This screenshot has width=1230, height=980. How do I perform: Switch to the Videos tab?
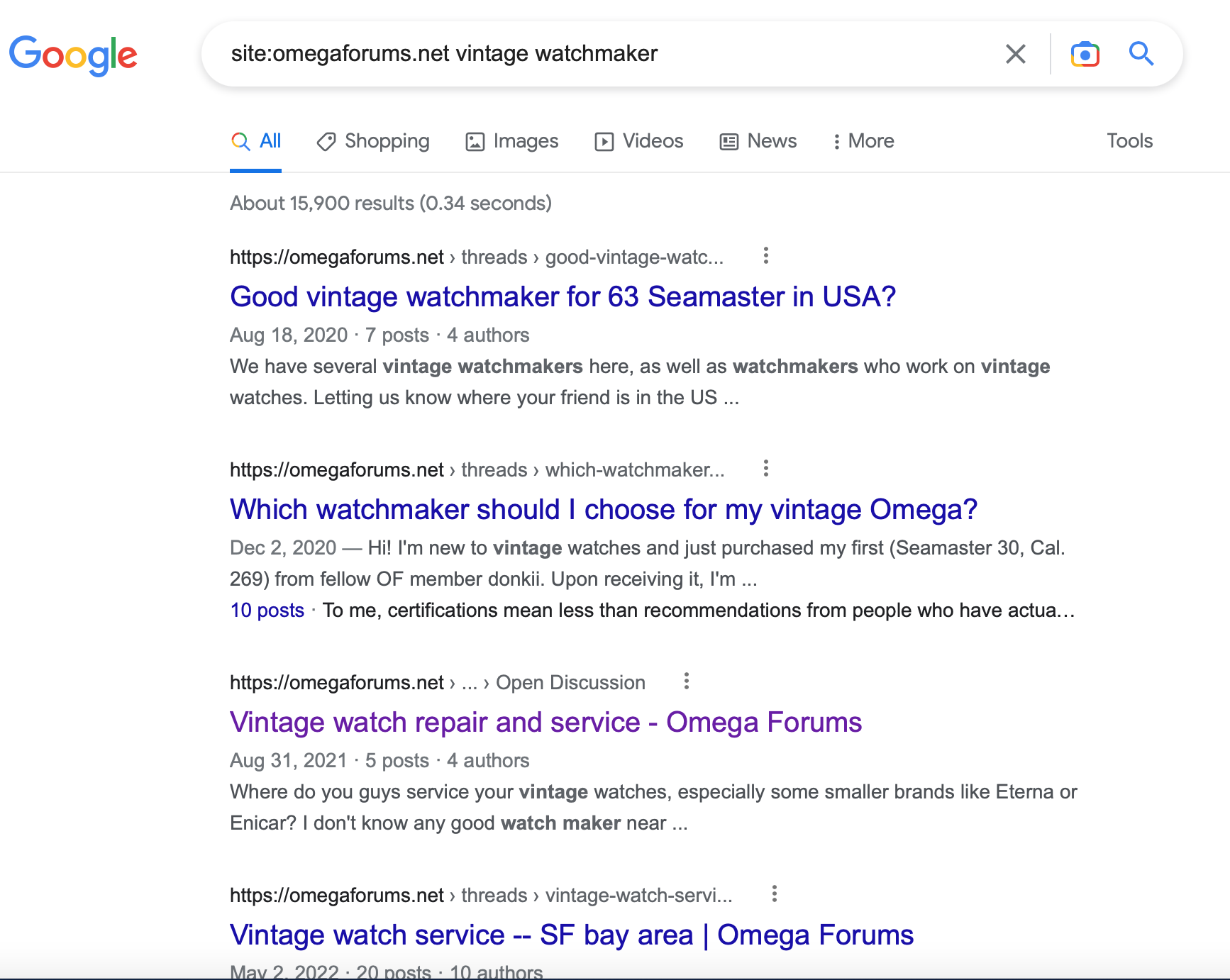(639, 141)
